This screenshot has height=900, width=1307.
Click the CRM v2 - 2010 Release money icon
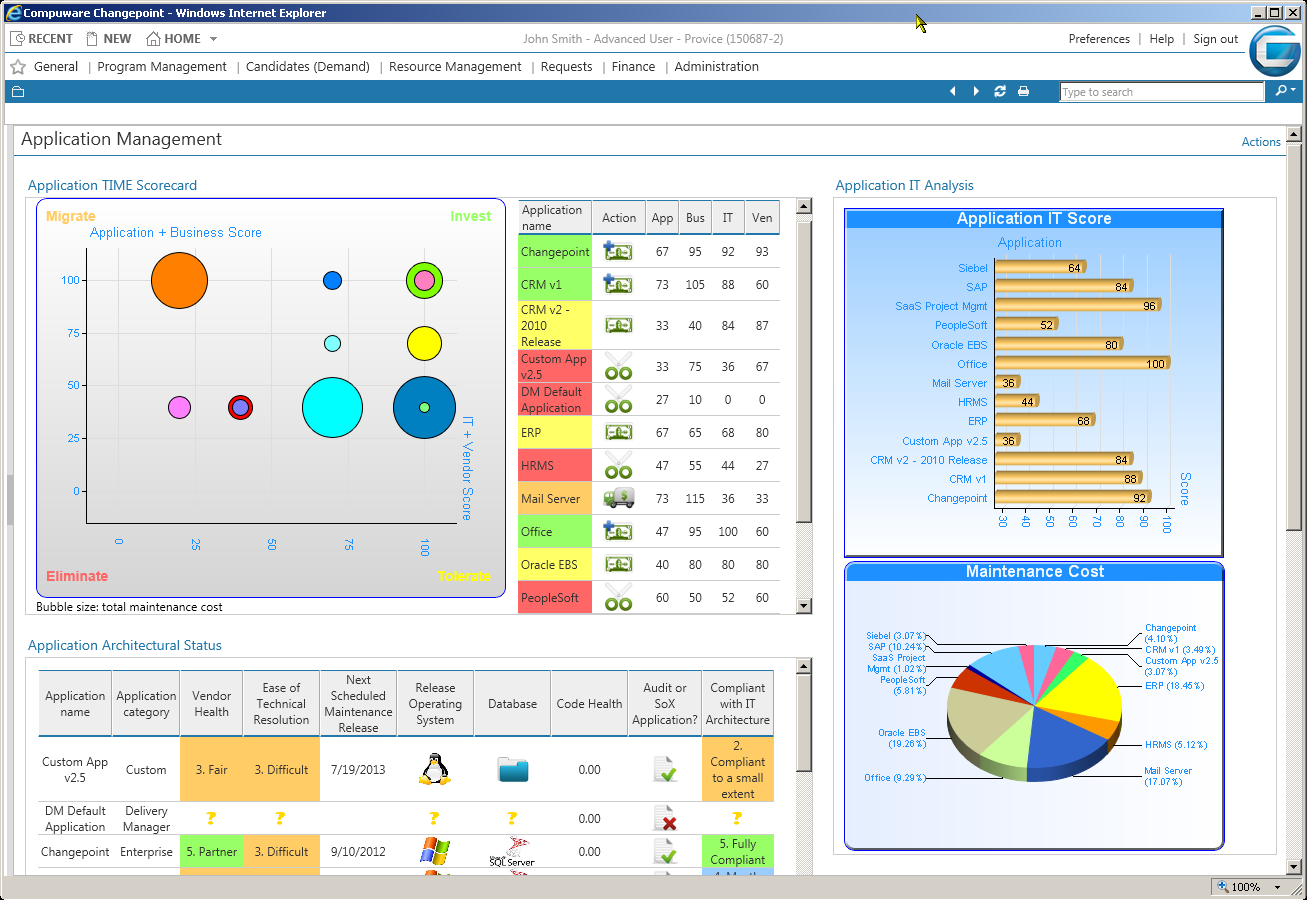[x=618, y=325]
